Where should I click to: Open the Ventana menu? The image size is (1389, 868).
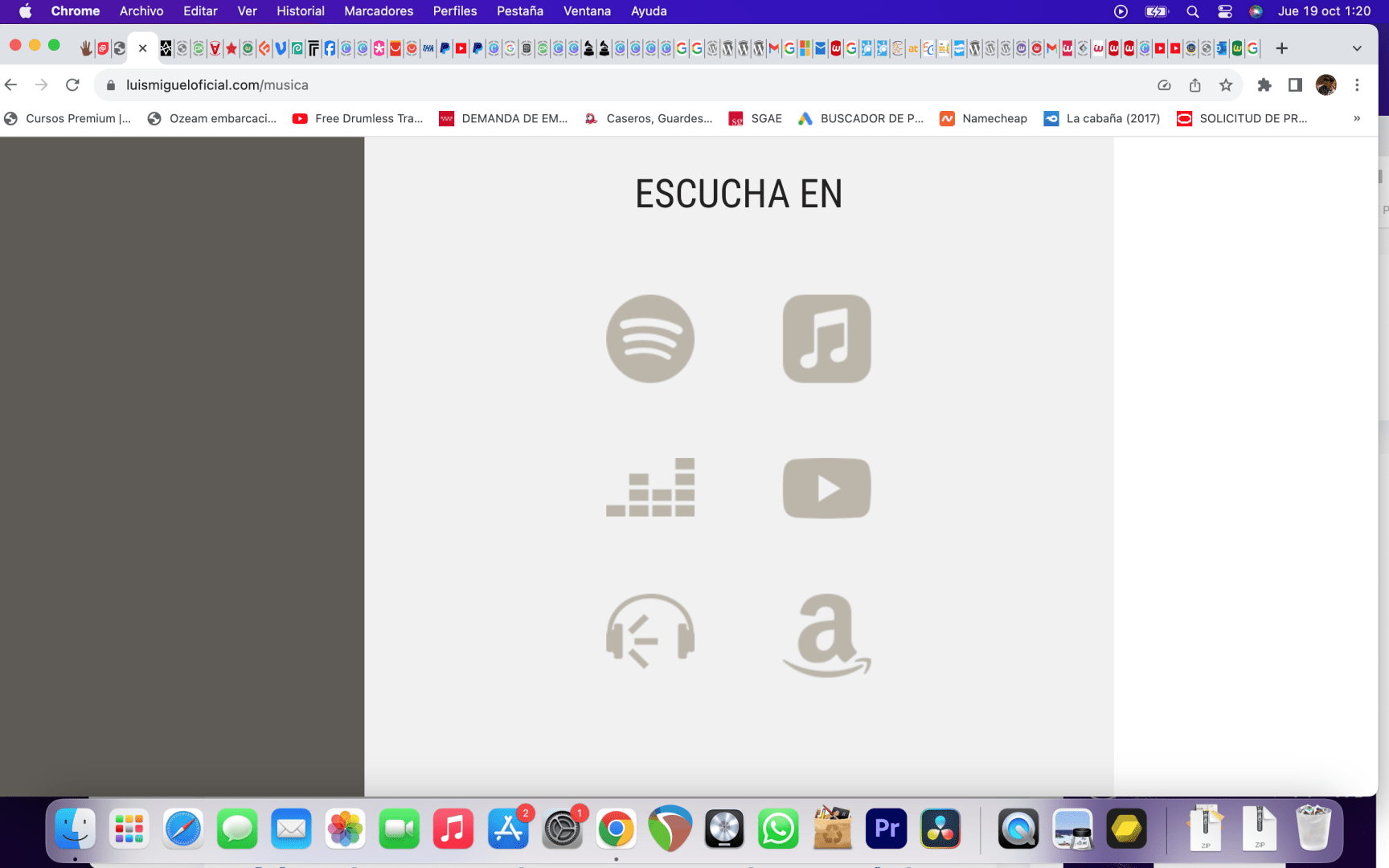click(587, 11)
